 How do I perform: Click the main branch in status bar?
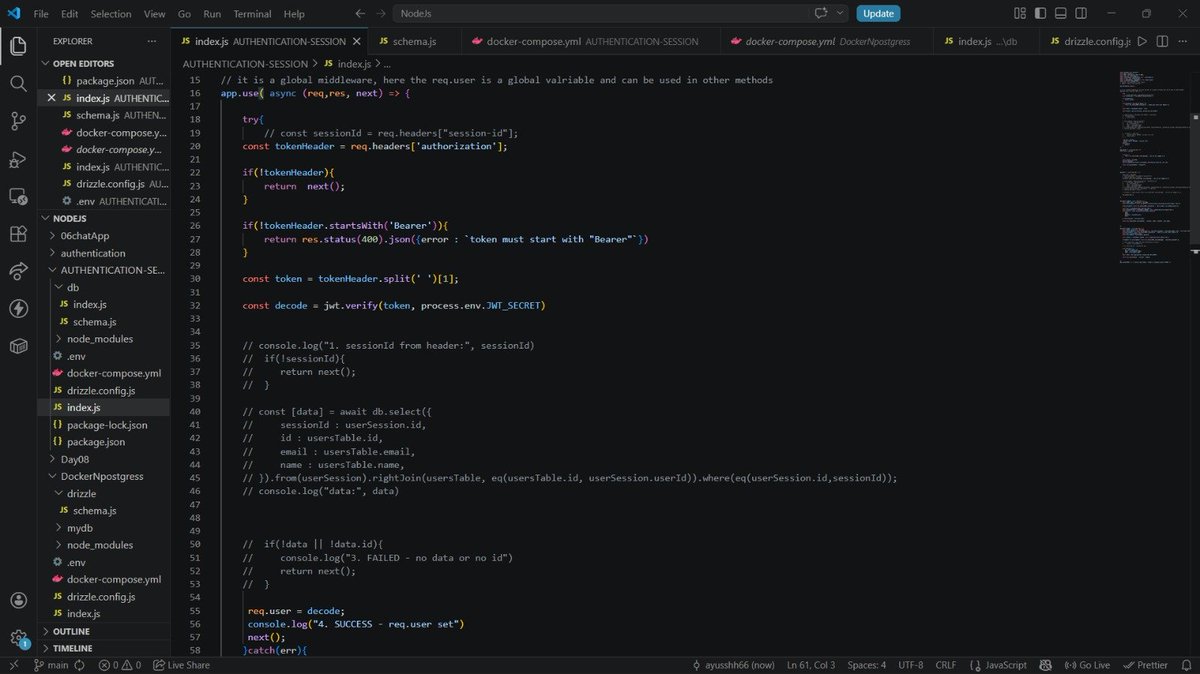(50, 665)
